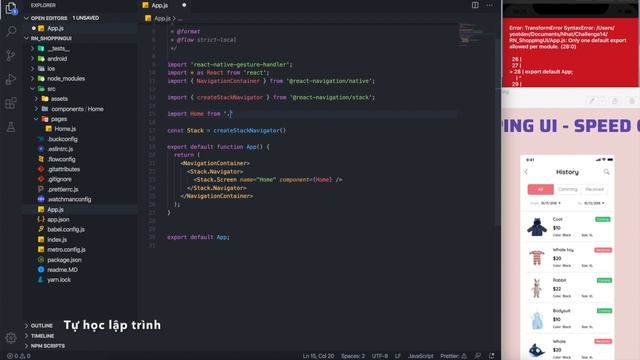
Task: Expand the assets folder
Action: click(36, 99)
